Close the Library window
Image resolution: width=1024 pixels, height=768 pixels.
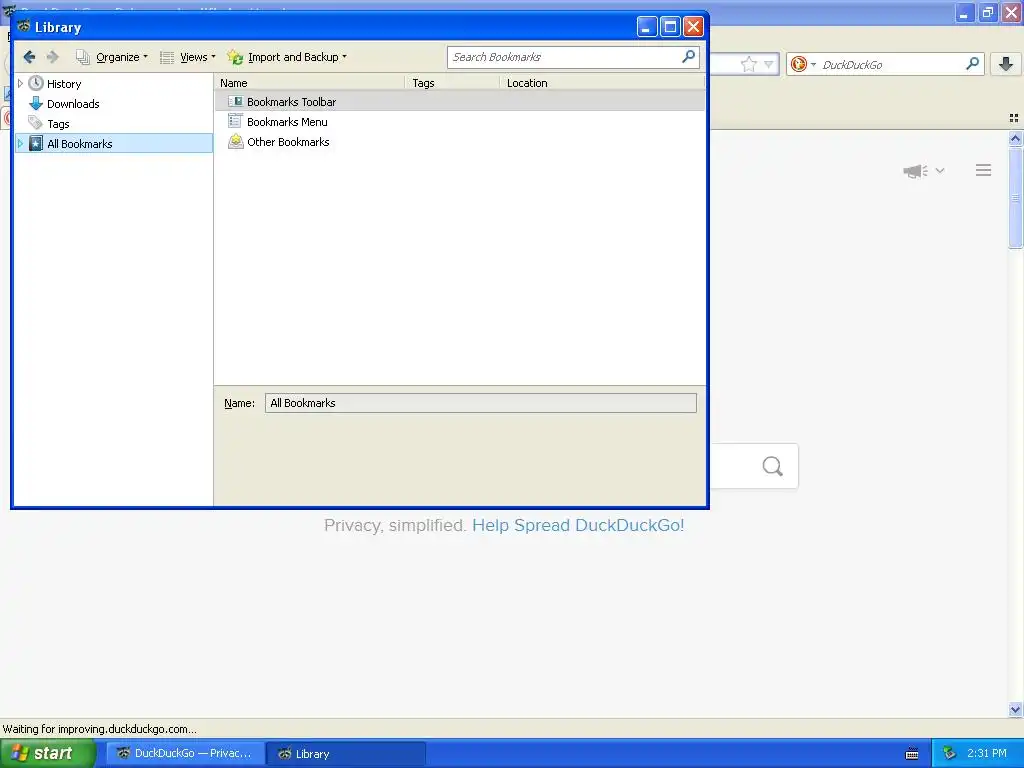tap(693, 27)
